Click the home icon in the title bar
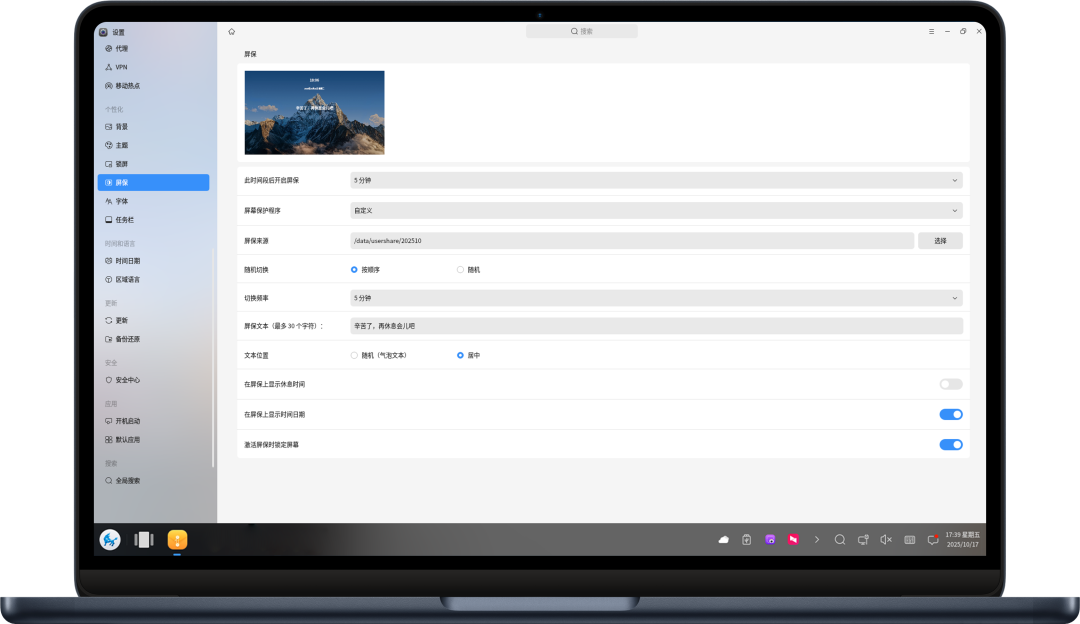 (232, 32)
